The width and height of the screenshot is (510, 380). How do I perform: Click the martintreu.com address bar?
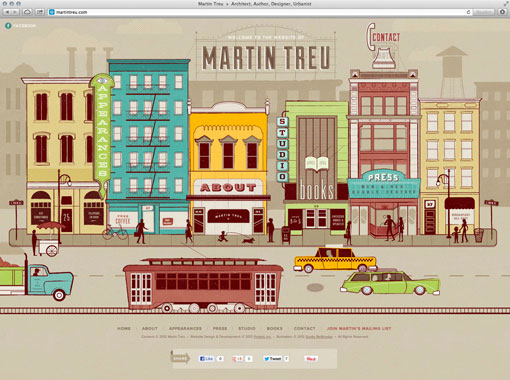(x=257, y=12)
